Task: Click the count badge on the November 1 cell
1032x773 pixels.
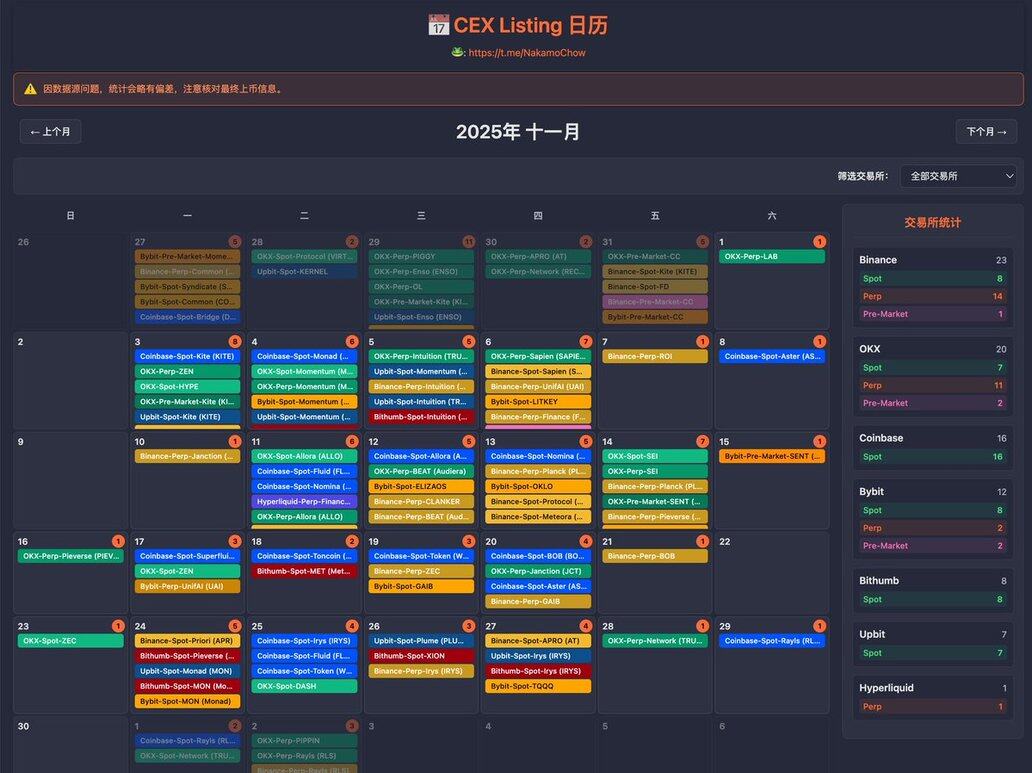Action: pyautogui.click(x=820, y=242)
